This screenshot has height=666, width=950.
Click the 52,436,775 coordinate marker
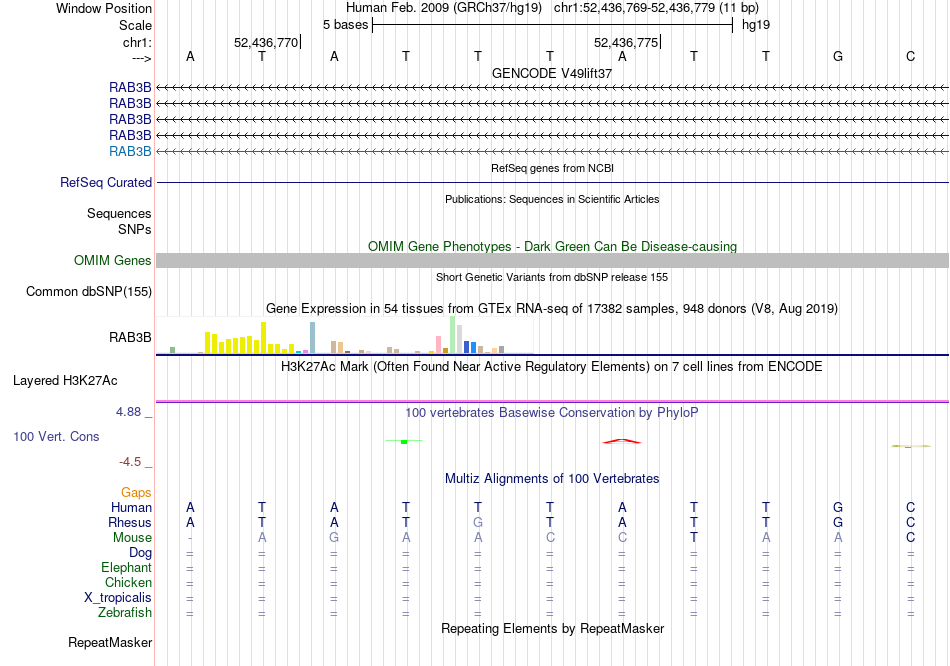click(626, 42)
